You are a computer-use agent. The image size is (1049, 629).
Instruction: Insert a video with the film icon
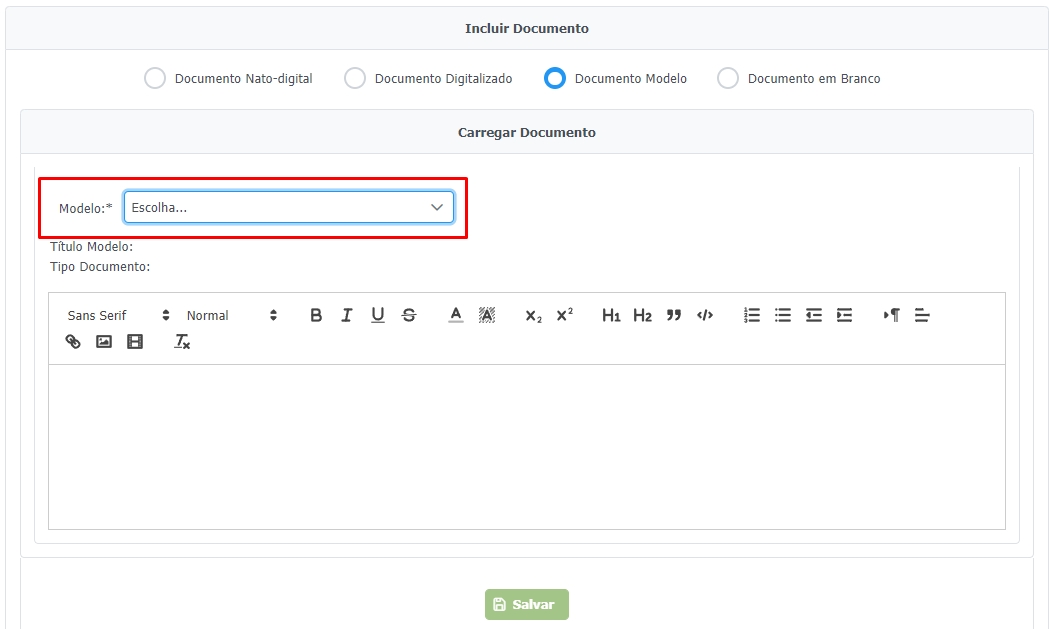(135, 341)
